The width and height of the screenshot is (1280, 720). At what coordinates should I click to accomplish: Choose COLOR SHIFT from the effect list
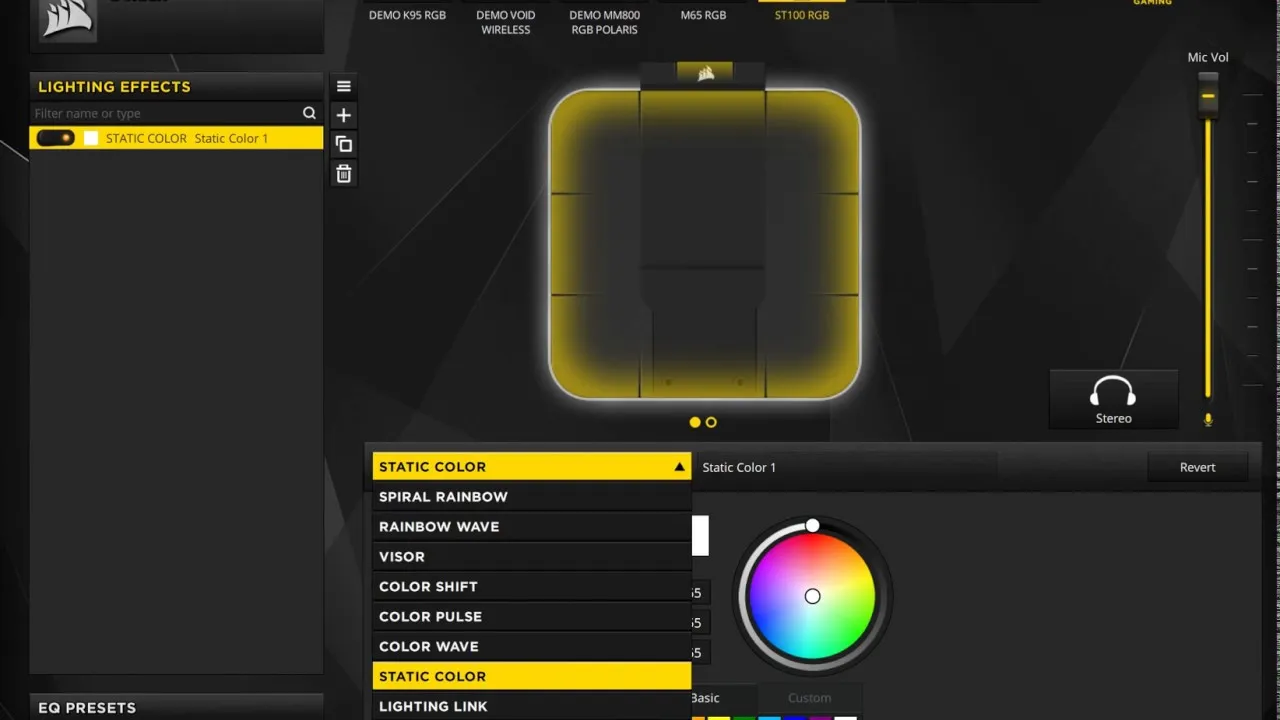(x=531, y=587)
